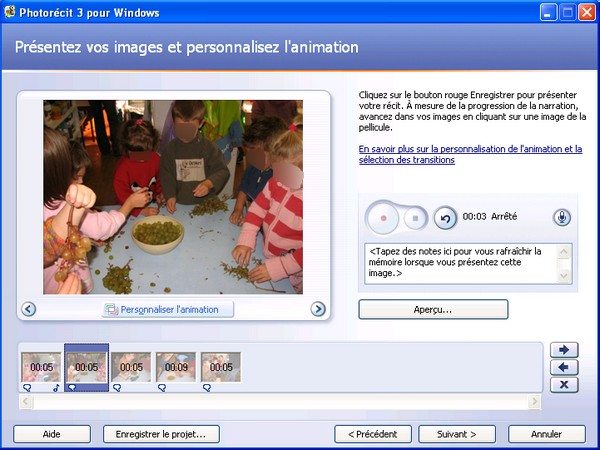Click Enregistrer le projet button

coord(161,434)
